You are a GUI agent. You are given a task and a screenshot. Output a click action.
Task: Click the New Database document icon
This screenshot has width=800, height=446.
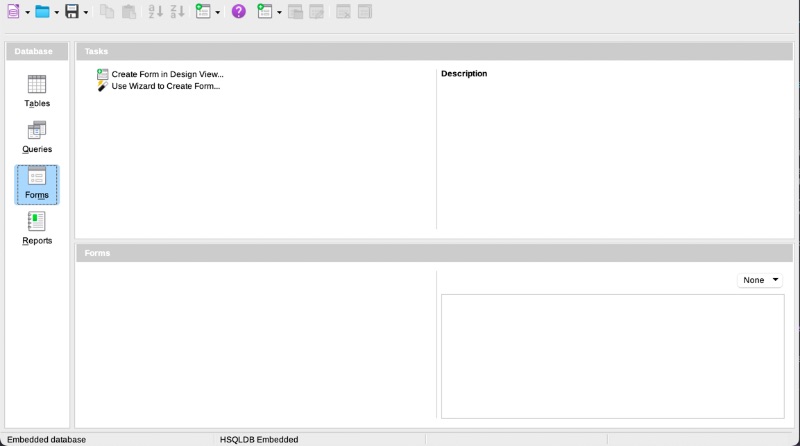click(14, 11)
